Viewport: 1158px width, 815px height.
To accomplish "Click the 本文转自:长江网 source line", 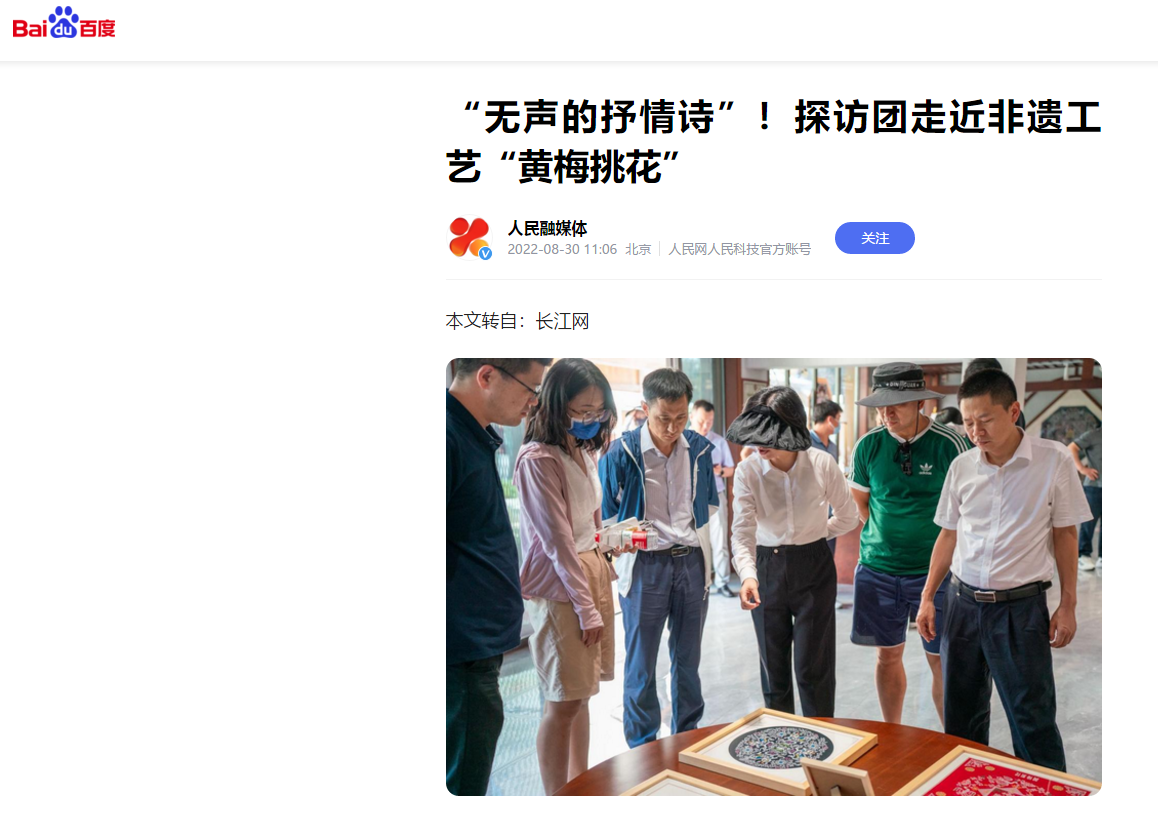I will pos(518,321).
